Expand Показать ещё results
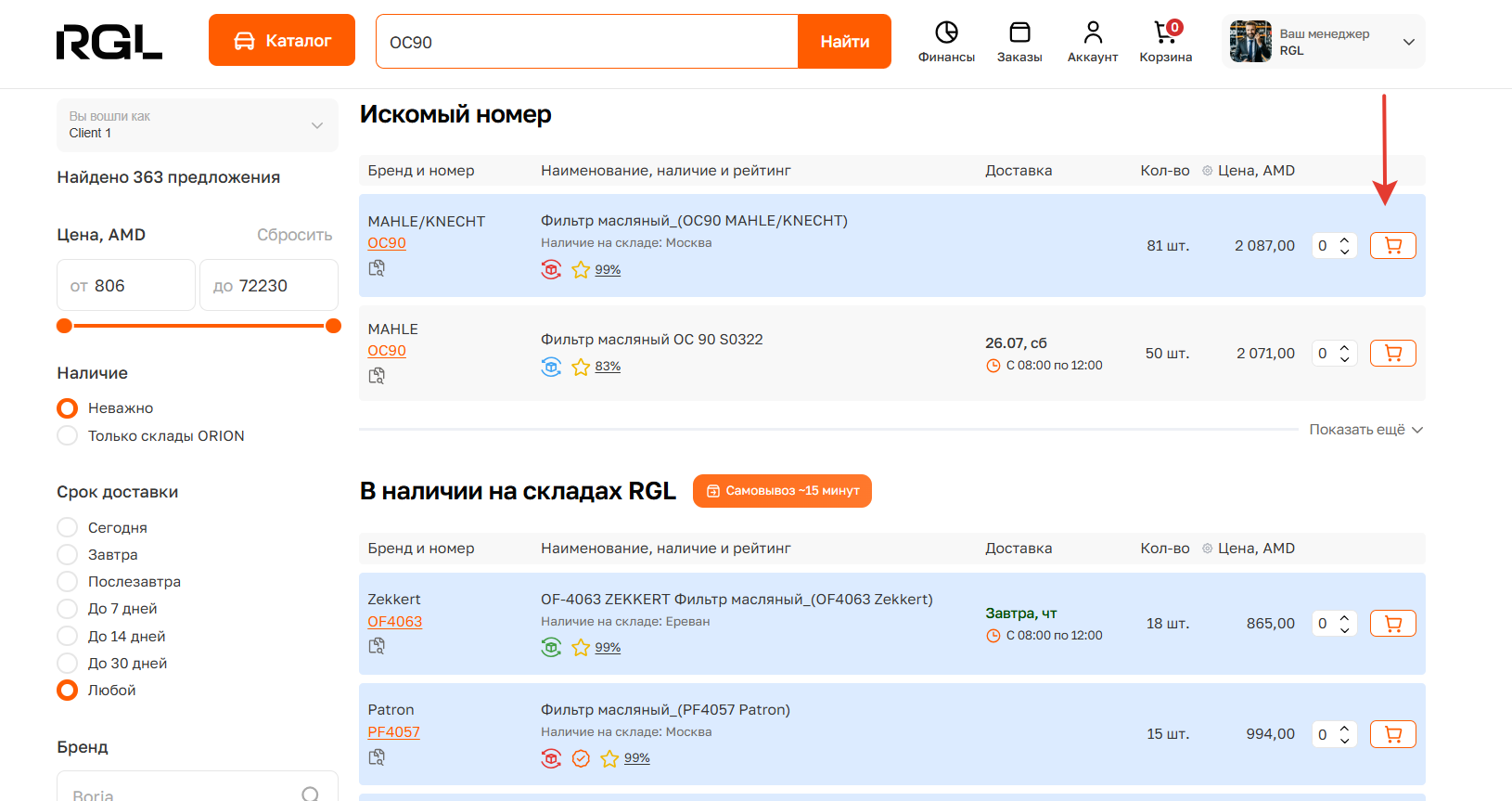The image size is (1512, 801). click(1365, 430)
